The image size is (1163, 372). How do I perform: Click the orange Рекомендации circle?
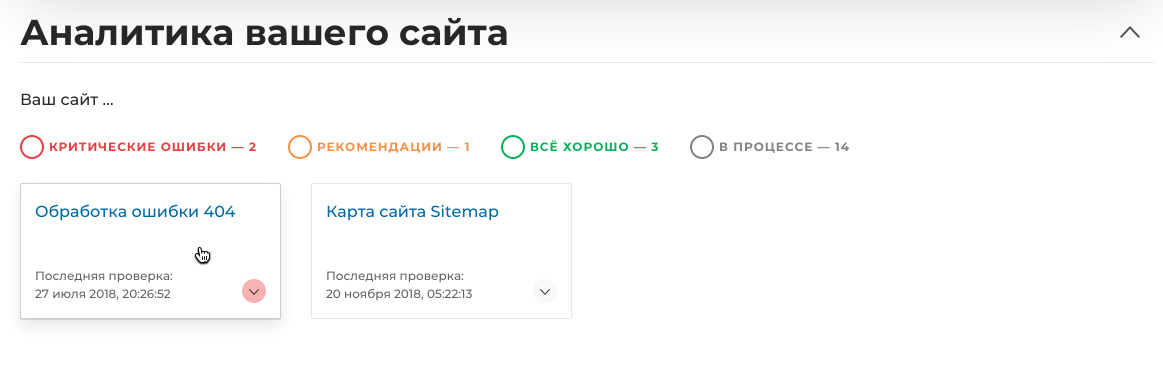[300, 147]
